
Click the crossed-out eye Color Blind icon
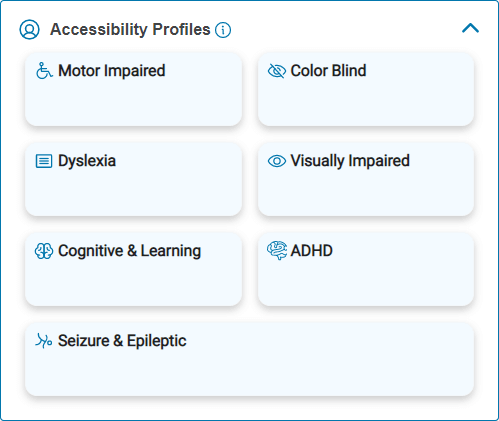(277, 71)
